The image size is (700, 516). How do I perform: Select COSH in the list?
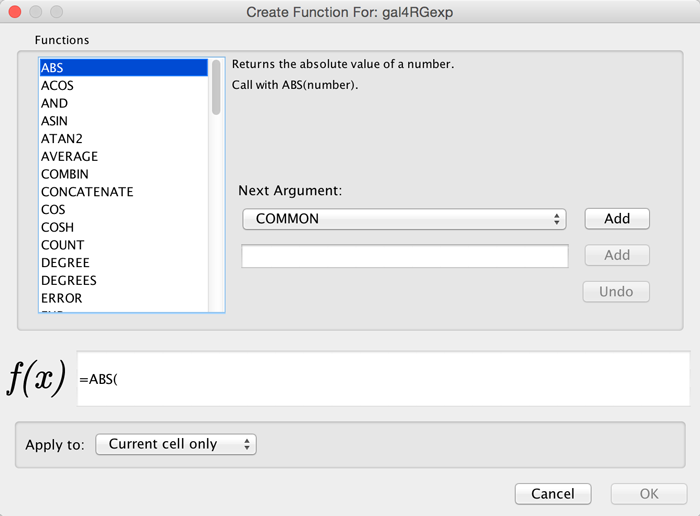pyautogui.click(x=57, y=227)
